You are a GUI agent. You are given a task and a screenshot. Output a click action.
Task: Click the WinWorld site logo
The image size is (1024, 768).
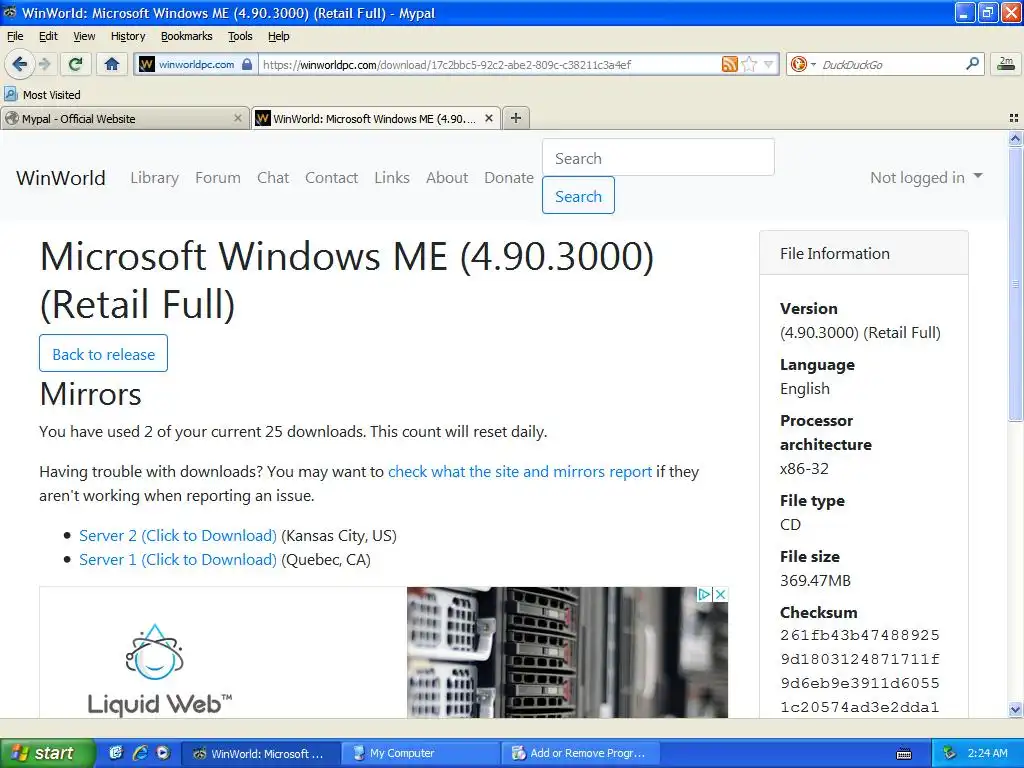point(61,178)
